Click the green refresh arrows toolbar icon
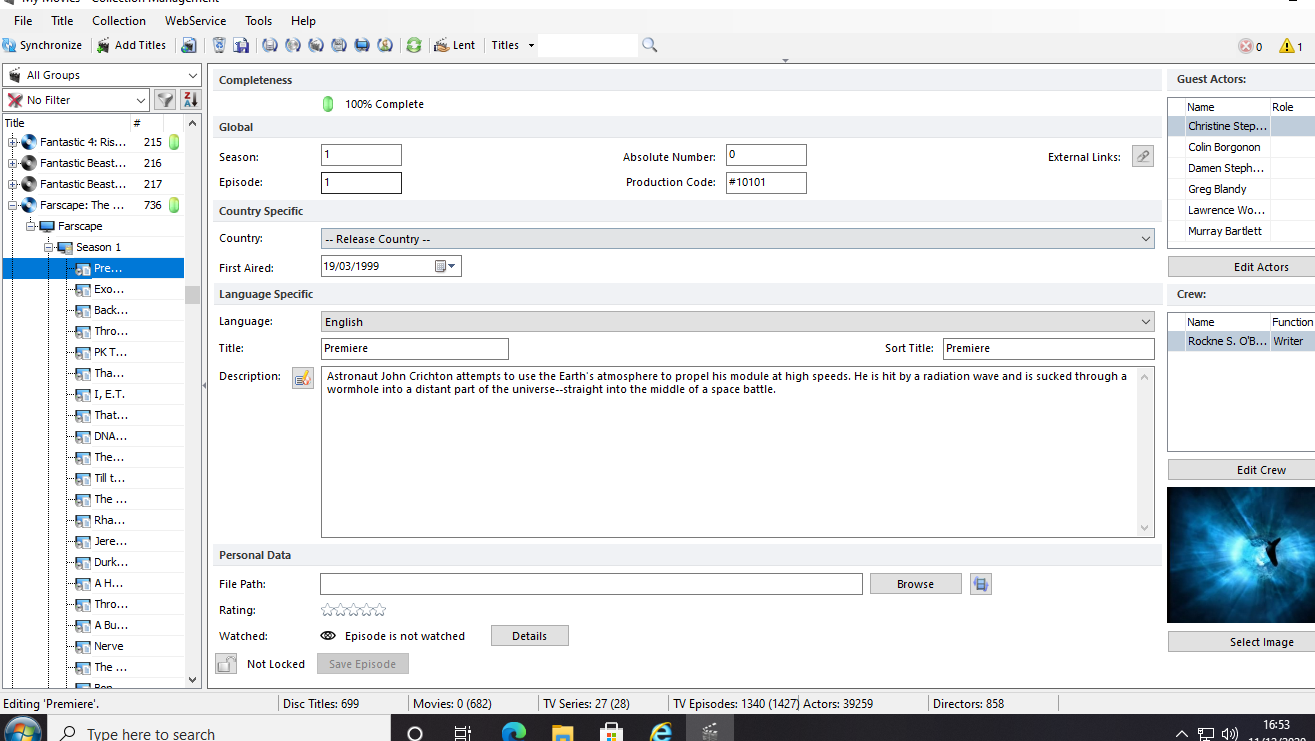1315x741 pixels. (414, 45)
